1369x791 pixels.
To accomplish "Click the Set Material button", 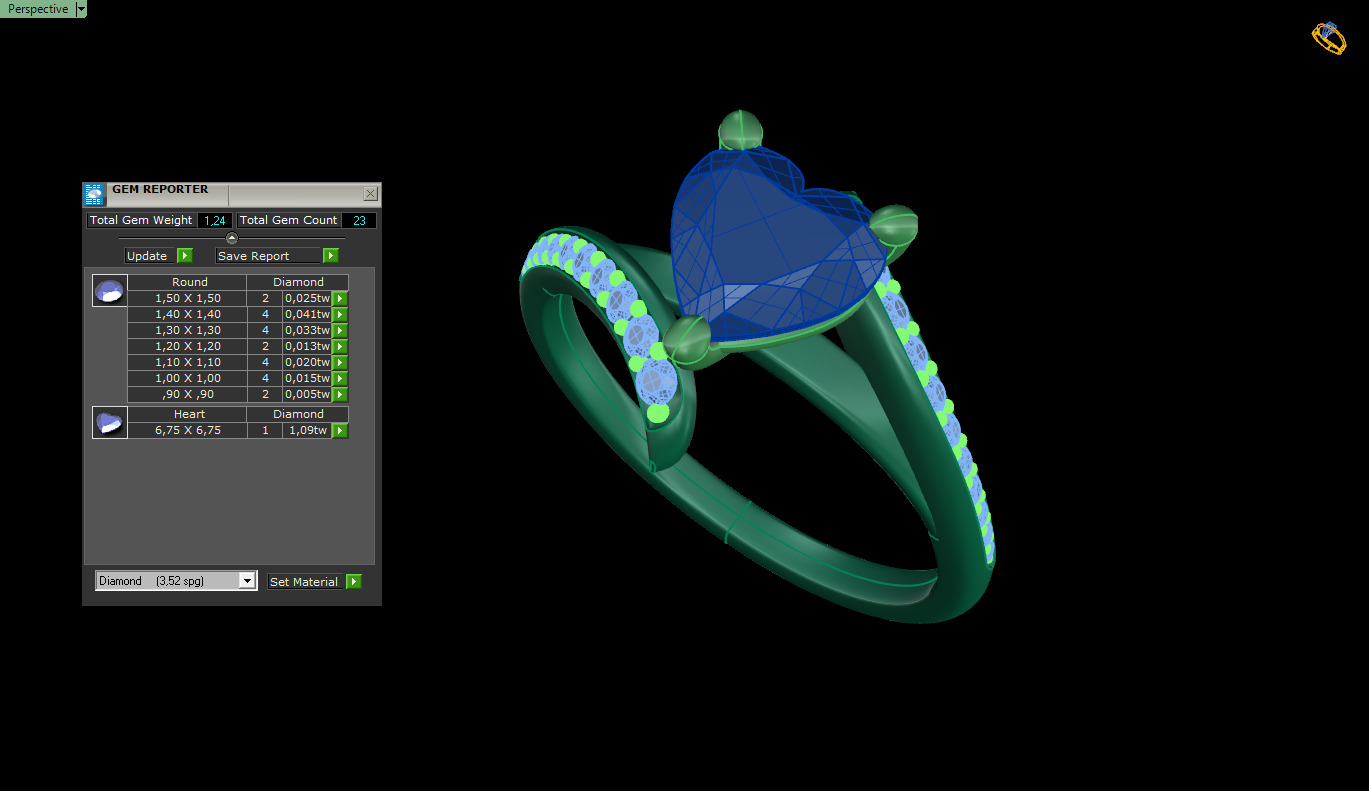I will click(x=304, y=582).
